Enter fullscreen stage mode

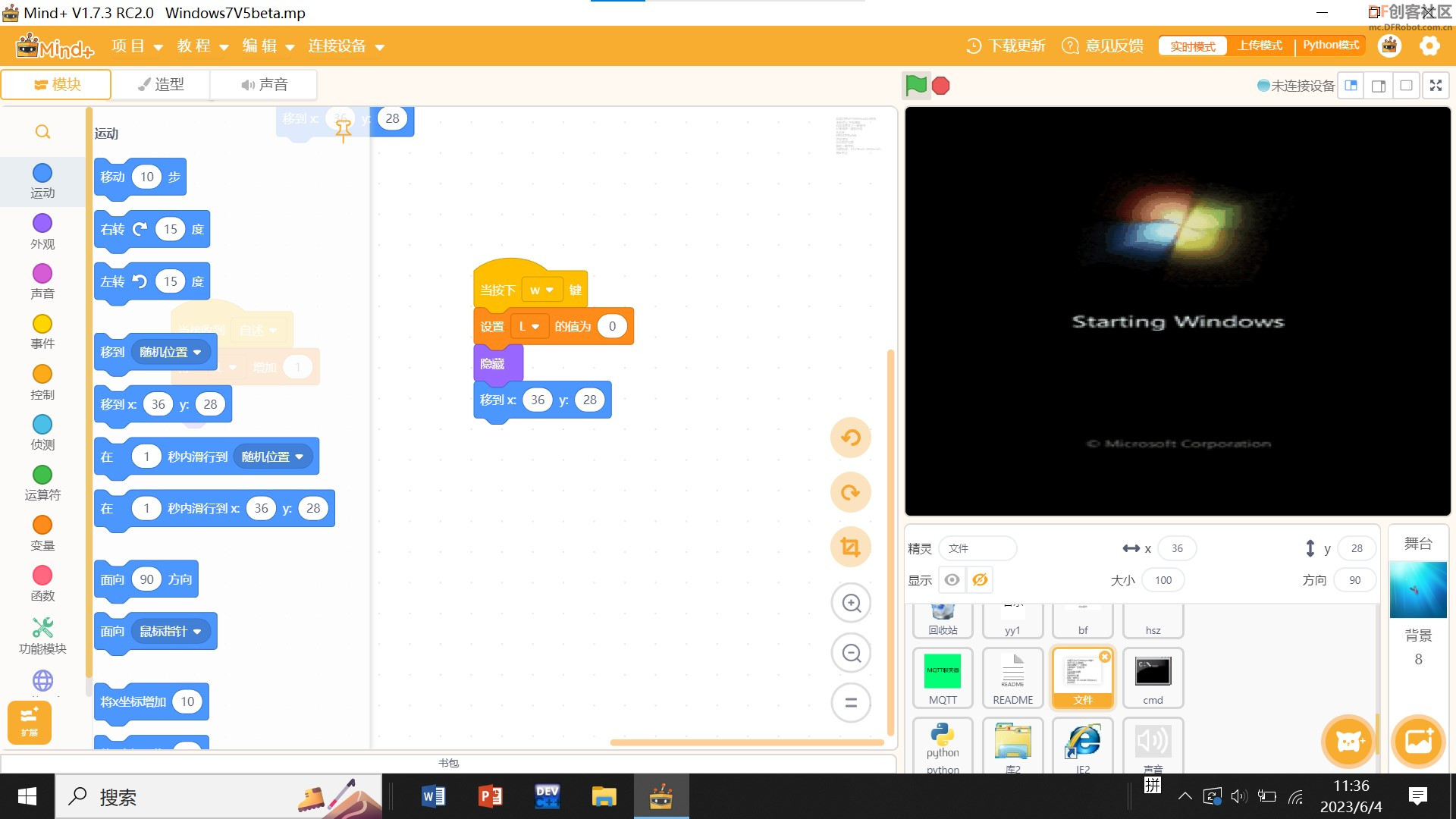click(1436, 86)
